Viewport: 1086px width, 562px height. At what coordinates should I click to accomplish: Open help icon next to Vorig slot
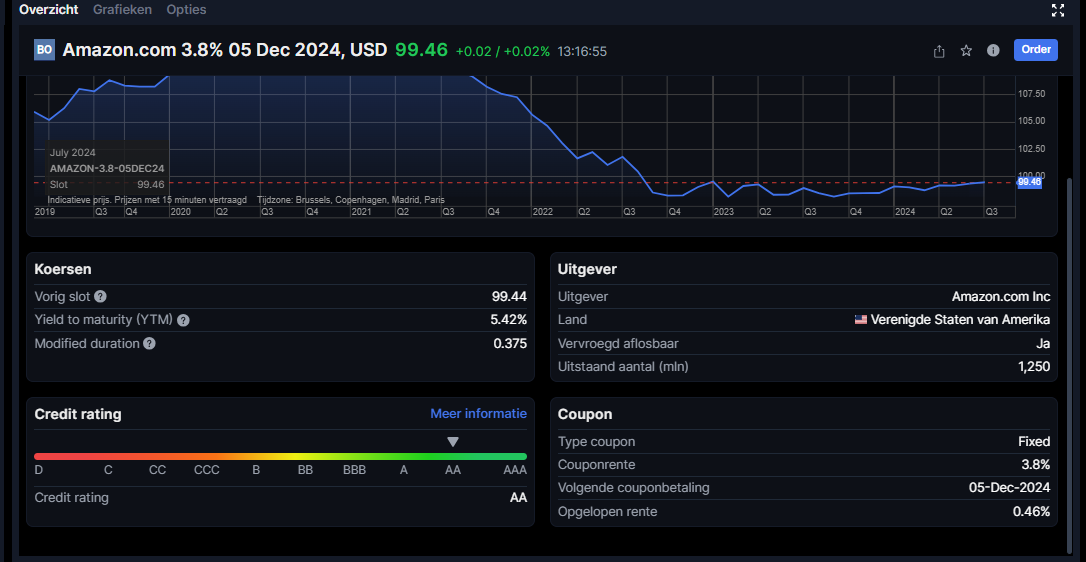[100, 297]
